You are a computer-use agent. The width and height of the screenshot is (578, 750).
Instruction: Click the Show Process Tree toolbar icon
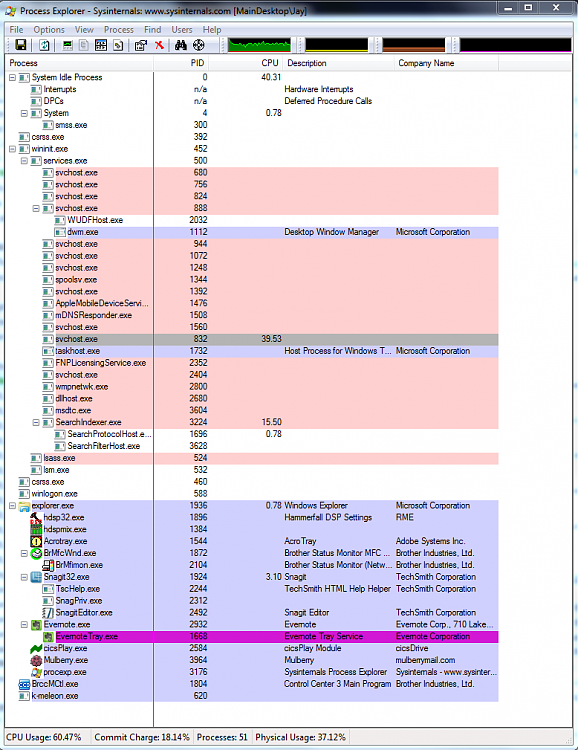tap(84, 45)
